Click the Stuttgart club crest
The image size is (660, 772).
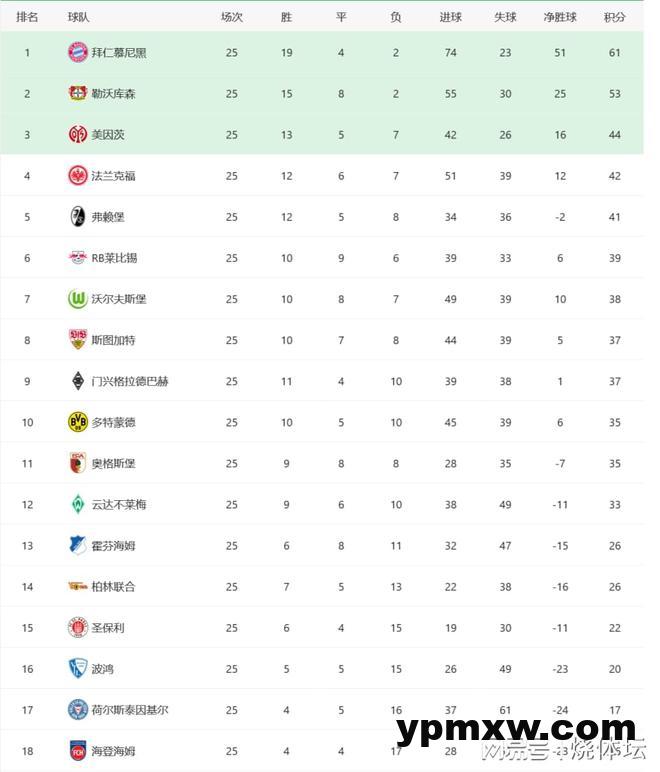click(x=77, y=340)
